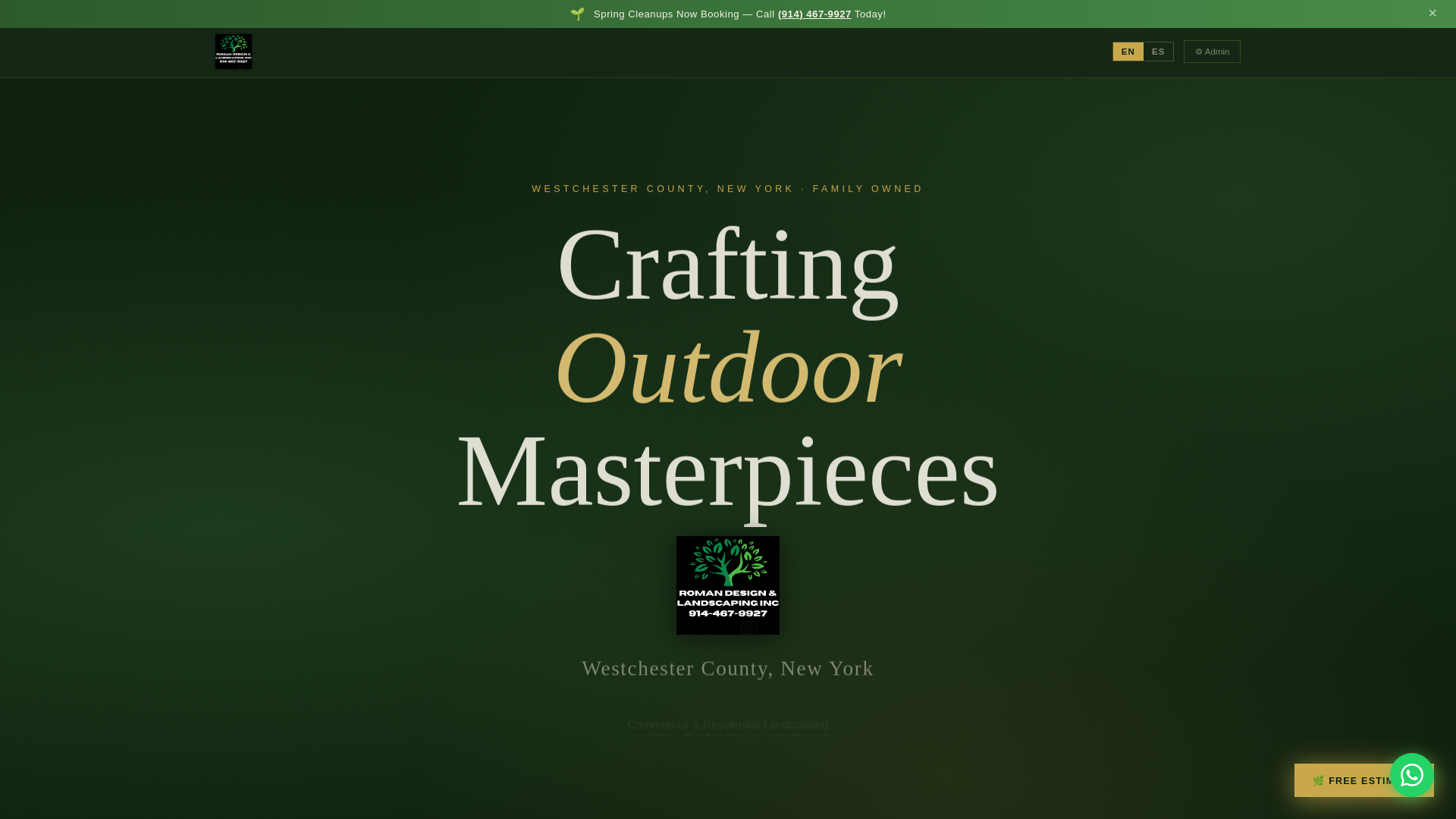Click the large Roman Design & Landscaping logo image
The image size is (1456, 819).
coord(728,585)
